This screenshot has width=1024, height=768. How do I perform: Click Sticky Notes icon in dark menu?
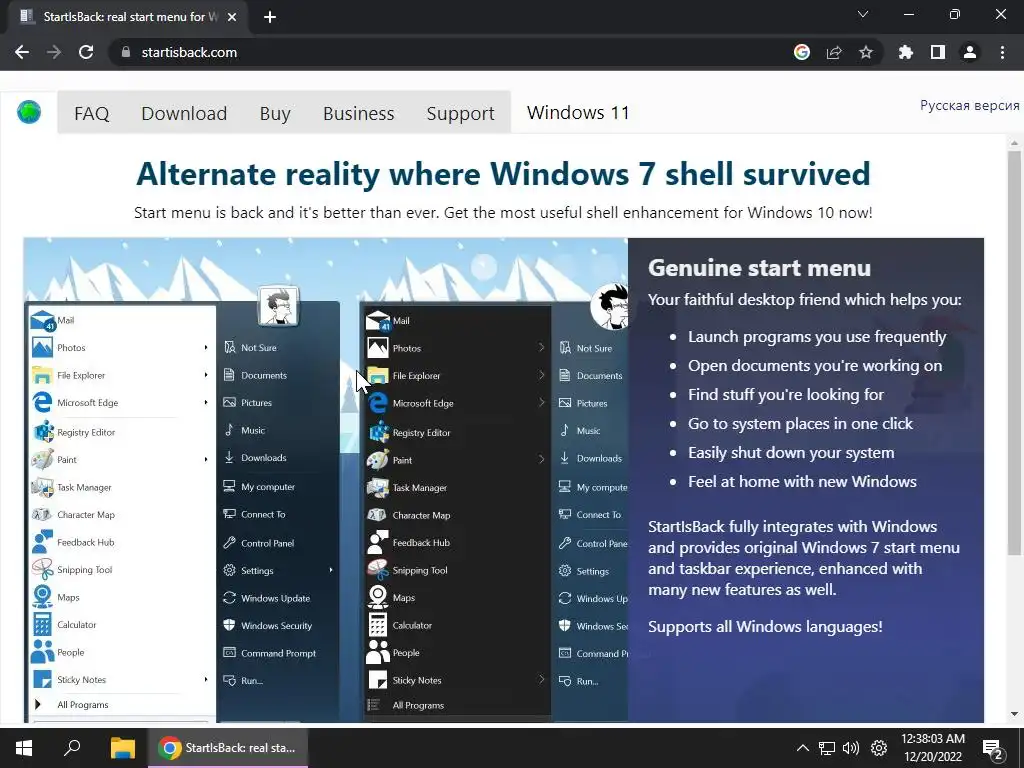(377, 680)
